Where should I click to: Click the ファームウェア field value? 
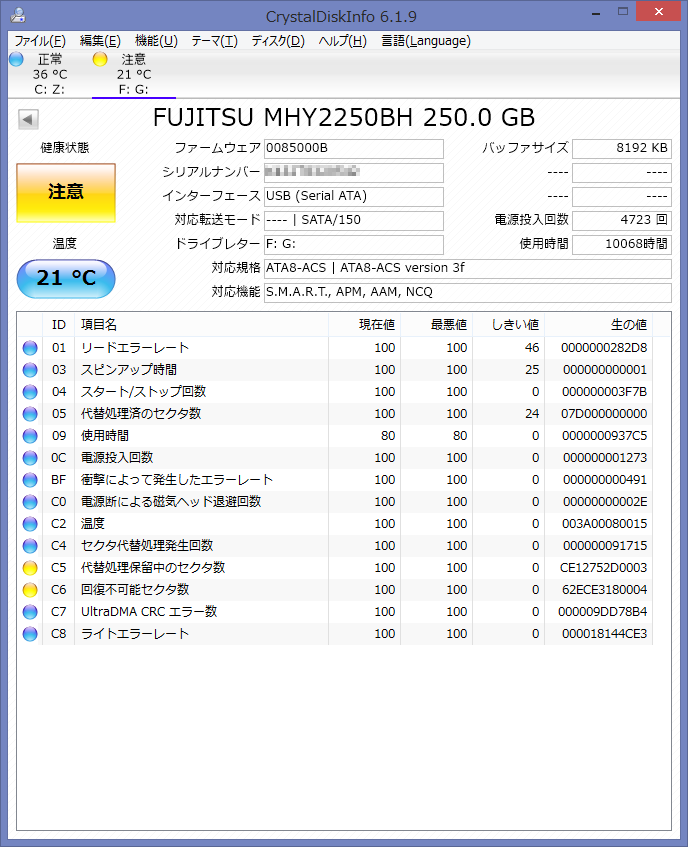[353, 149]
